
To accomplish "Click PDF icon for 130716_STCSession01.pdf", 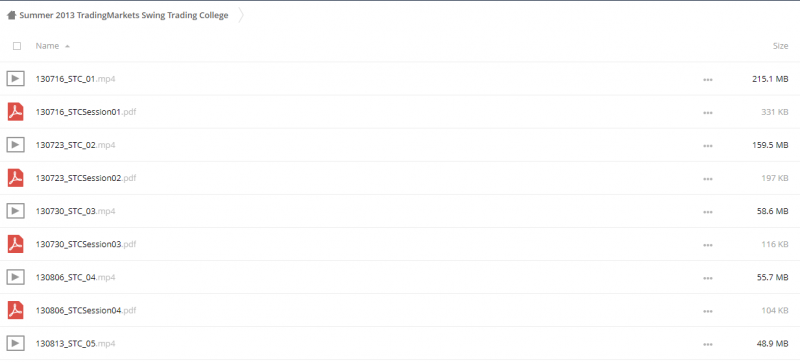I will tap(16, 112).
